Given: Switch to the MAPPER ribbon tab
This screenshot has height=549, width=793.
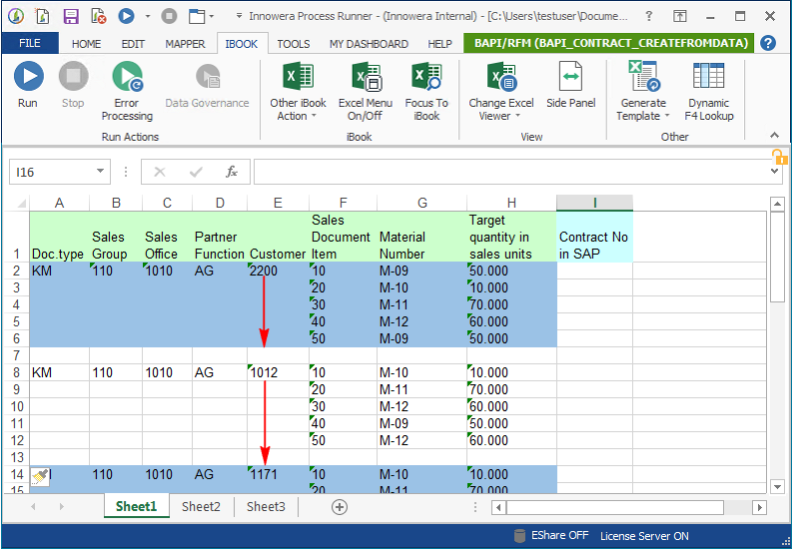Looking at the screenshot, I should (184, 44).
